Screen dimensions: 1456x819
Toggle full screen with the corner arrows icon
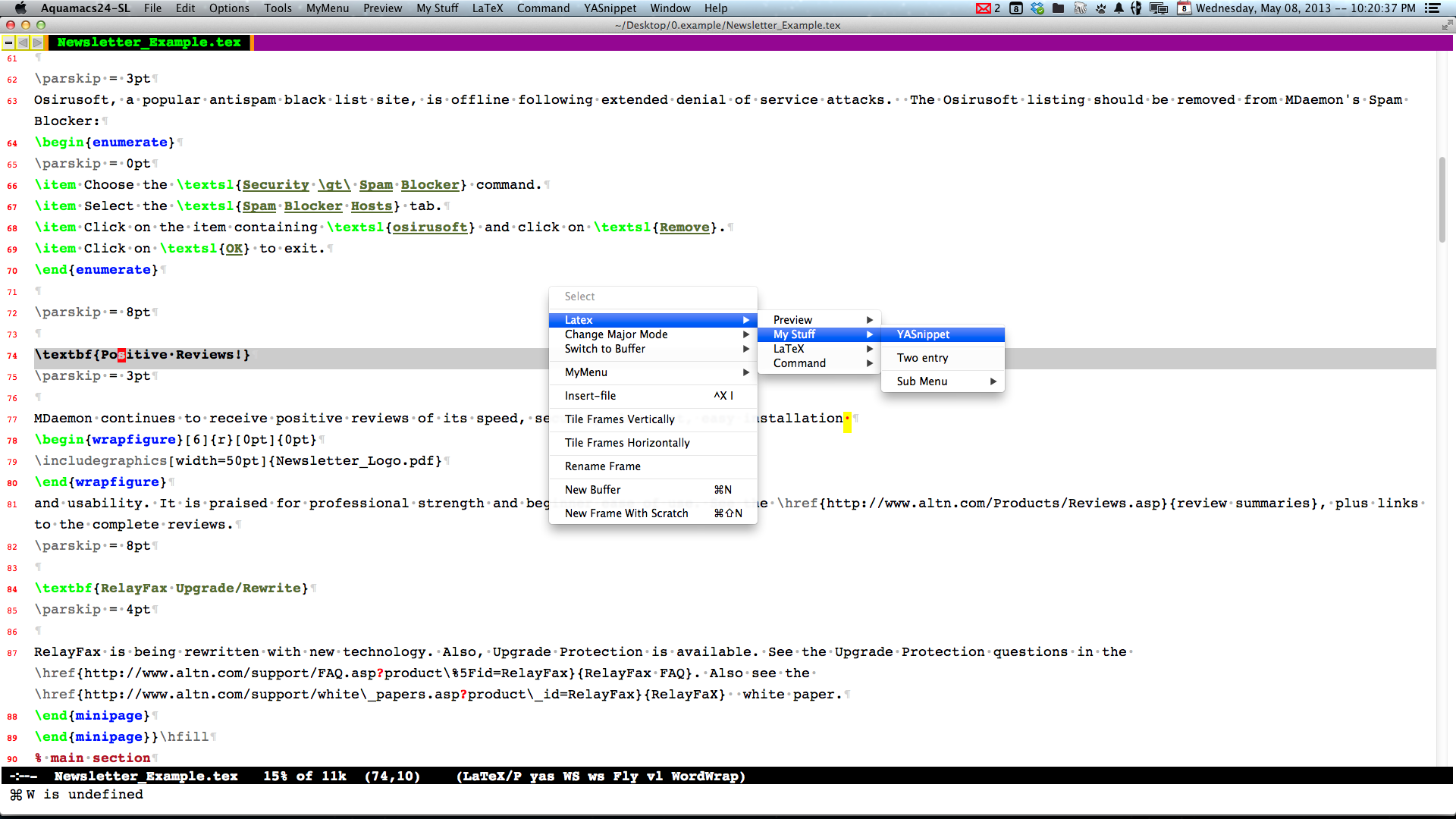(x=1446, y=25)
